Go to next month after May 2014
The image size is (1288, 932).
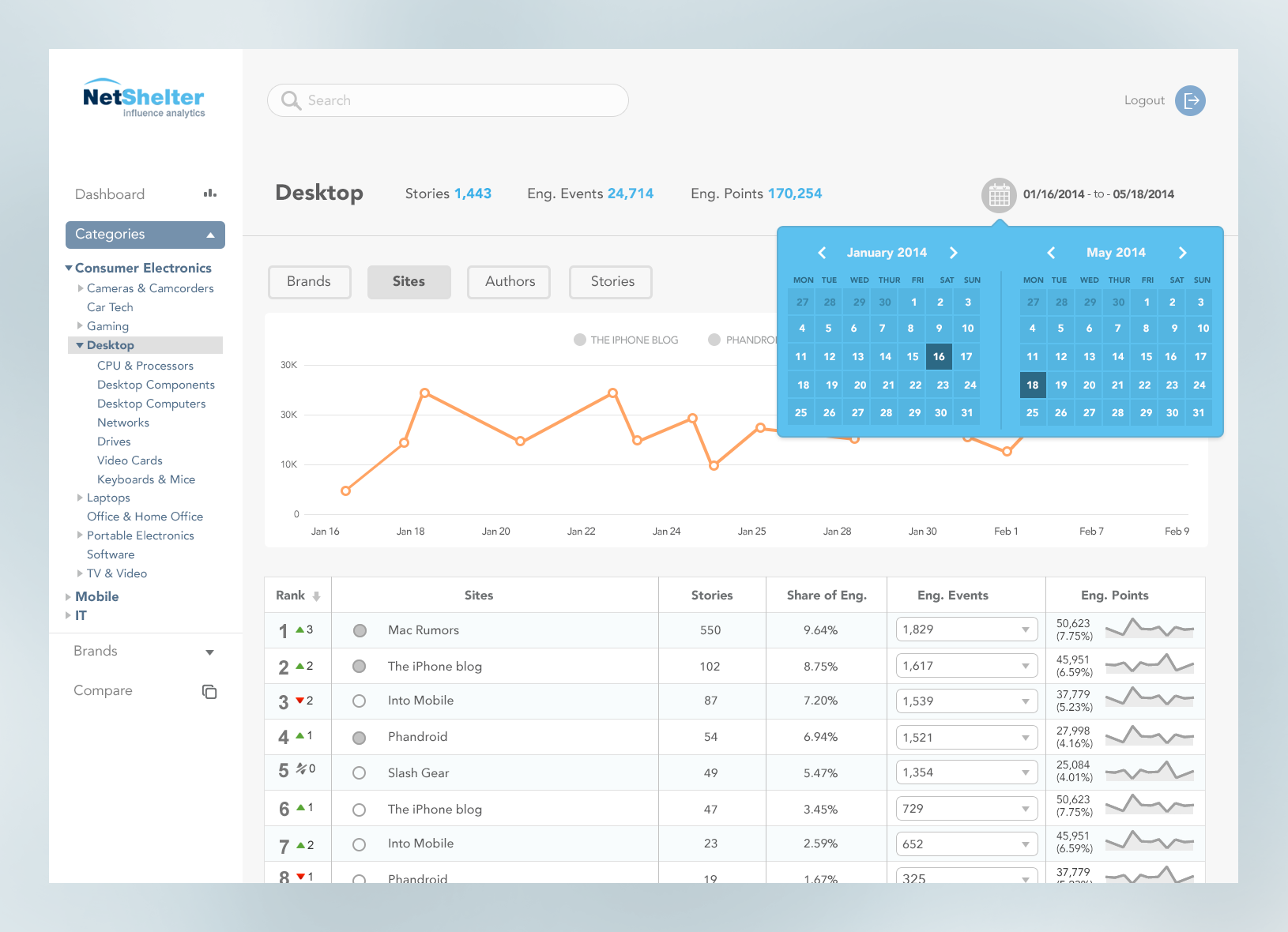click(x=1183, y=253)
